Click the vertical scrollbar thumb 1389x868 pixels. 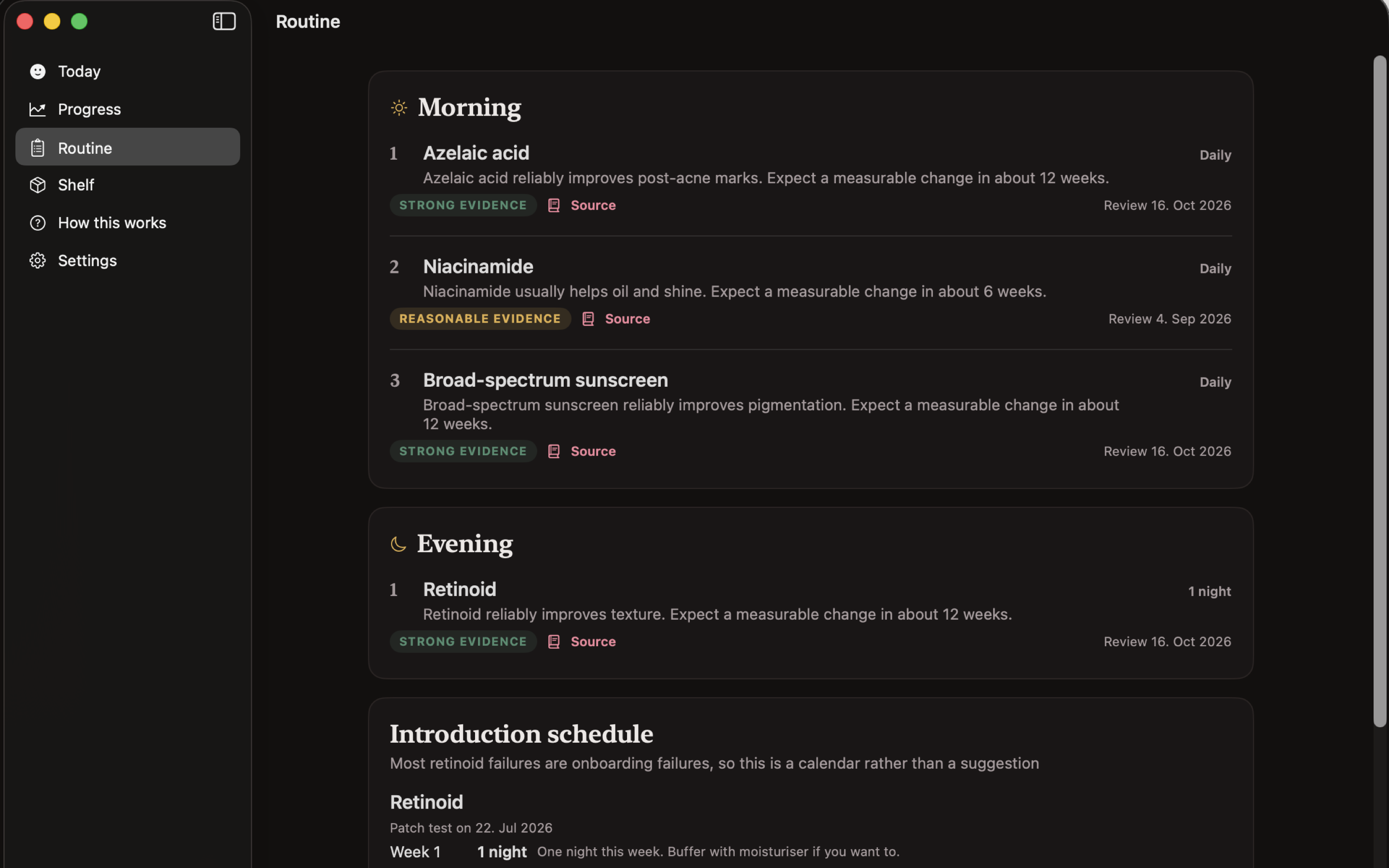(x=1380, y=392)
